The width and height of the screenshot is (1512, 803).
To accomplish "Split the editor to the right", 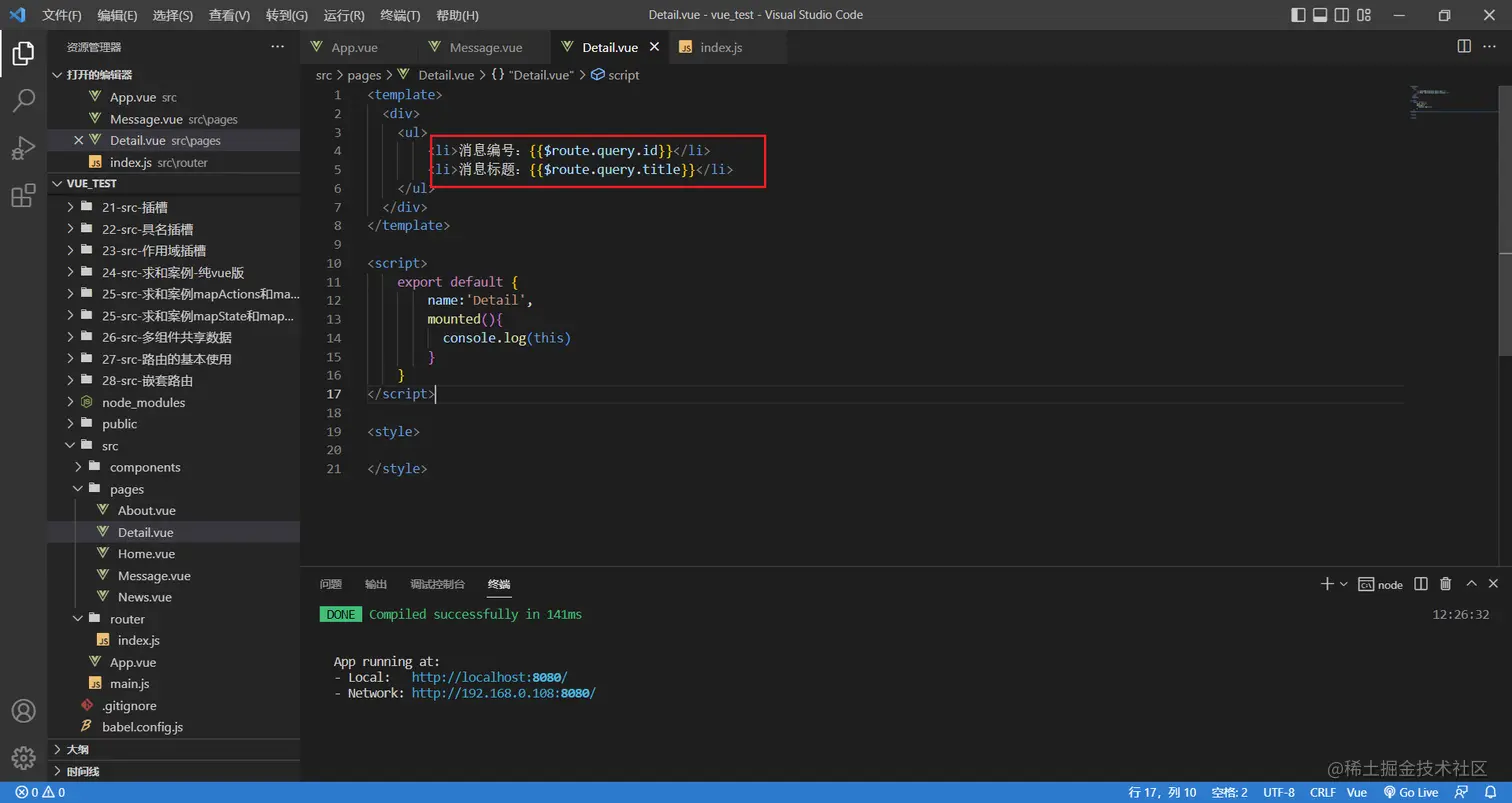I will [1464, 46].
